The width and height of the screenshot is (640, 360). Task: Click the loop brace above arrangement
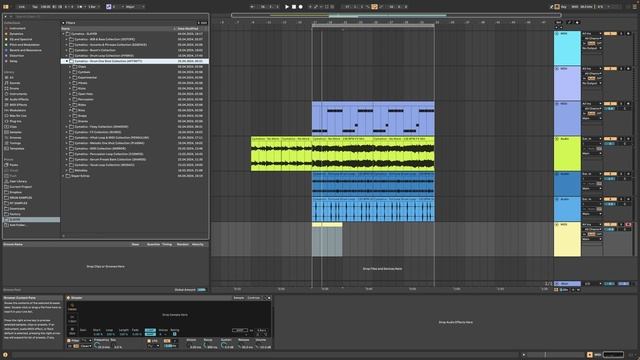point(373,25)
